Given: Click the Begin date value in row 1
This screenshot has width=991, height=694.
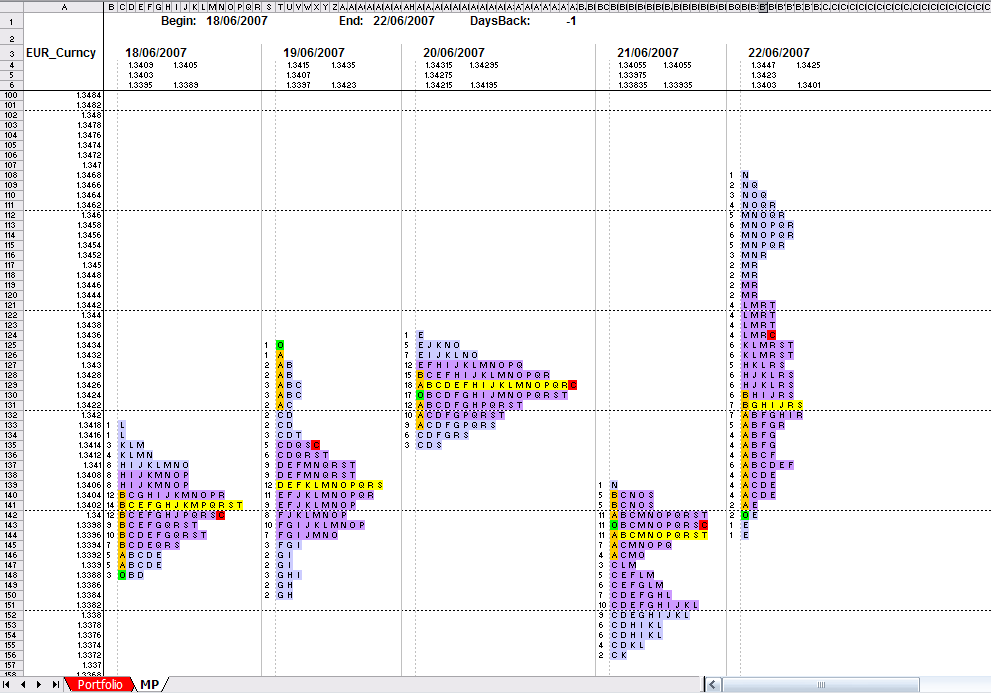Looking at the screenshot, I should pyautogui.click(x=237, y=21).
